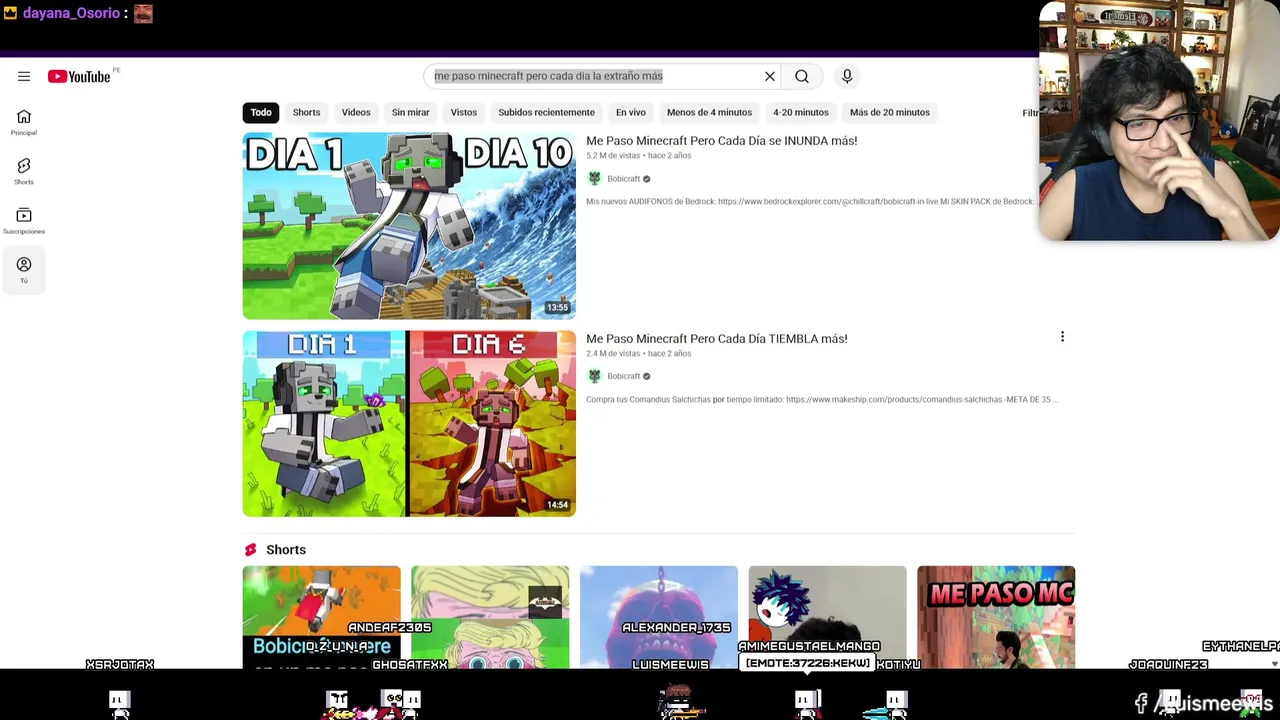Open the Filtros button
1280x720 pixels.
click(x=1030, y=113)
